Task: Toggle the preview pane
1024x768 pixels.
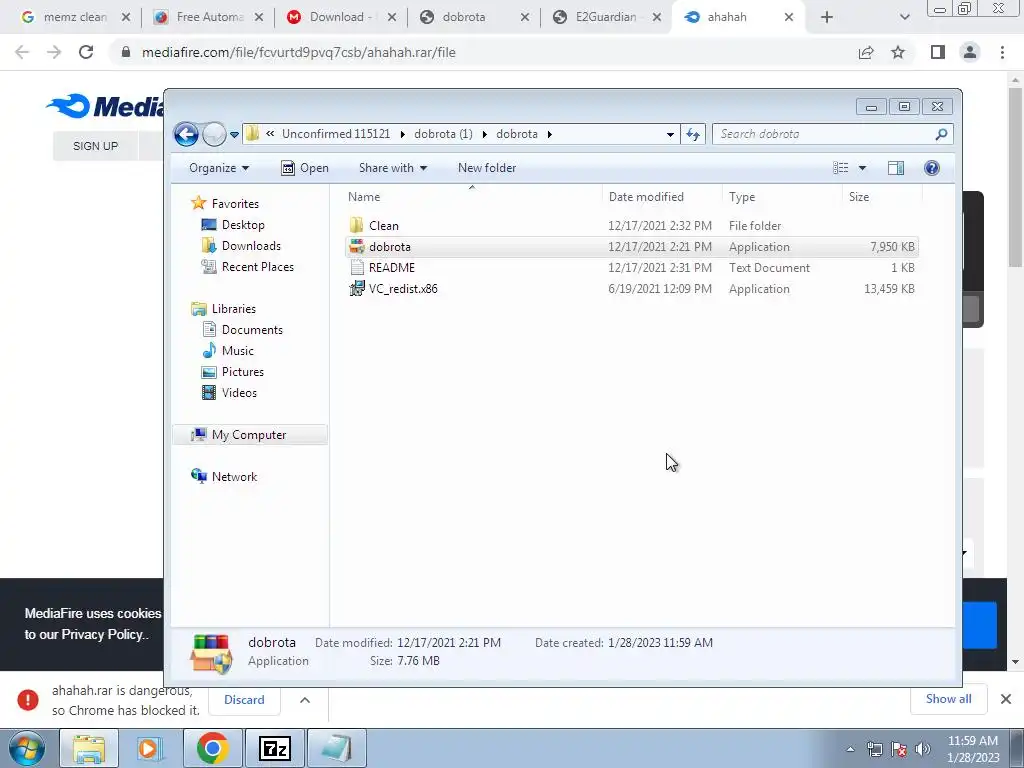Action: (x=895, y=168)
